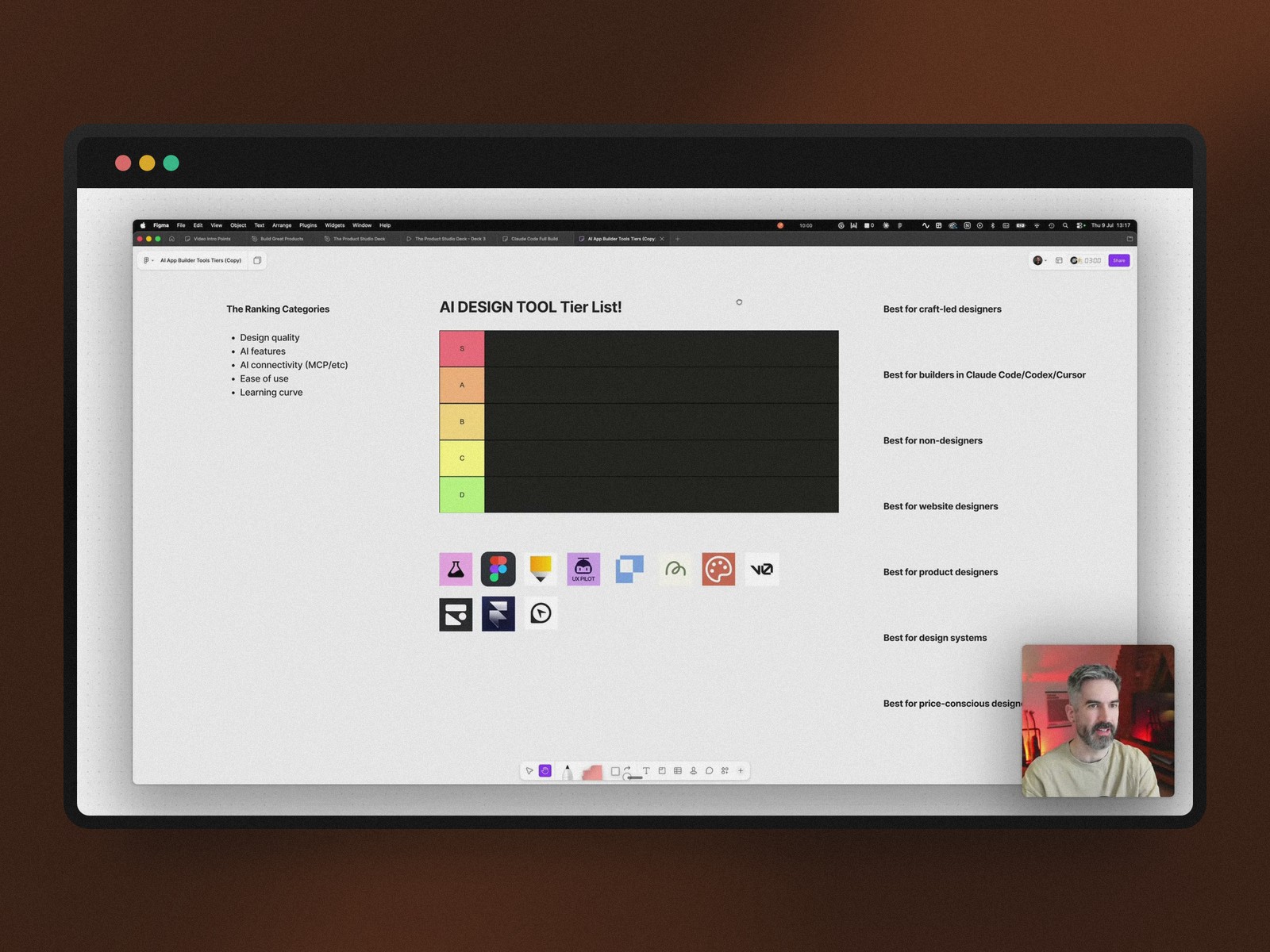Open the plus more-tools button
Viewport: 1270px width, 952px height.
pyautogui.click(x=741, y=771)
